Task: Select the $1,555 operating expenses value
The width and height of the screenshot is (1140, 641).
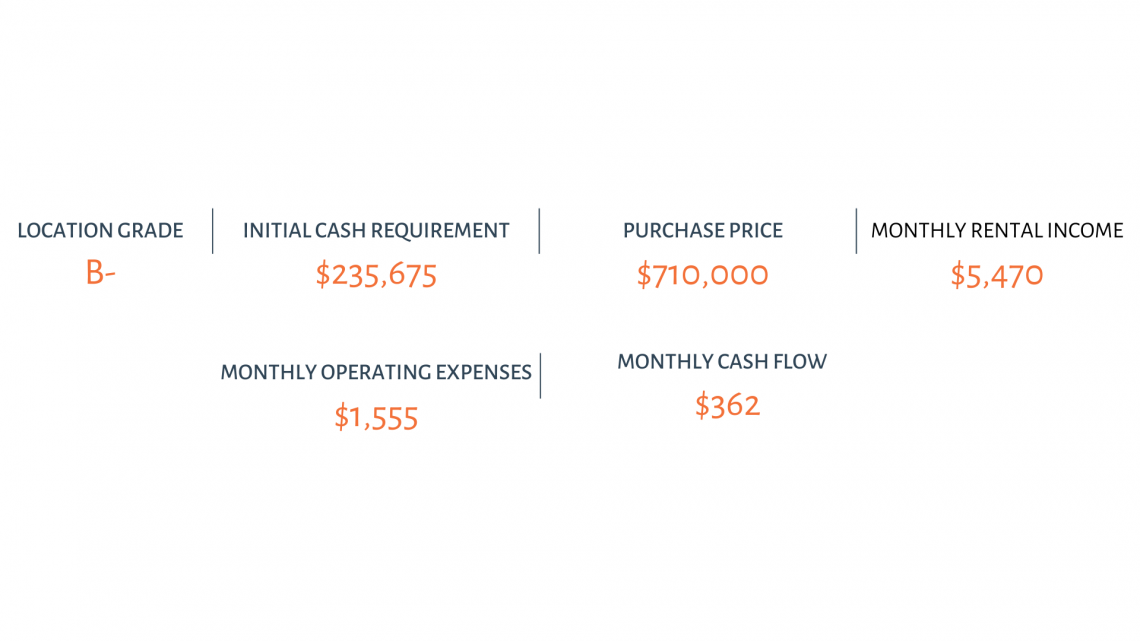Action: tap(376, 418)
